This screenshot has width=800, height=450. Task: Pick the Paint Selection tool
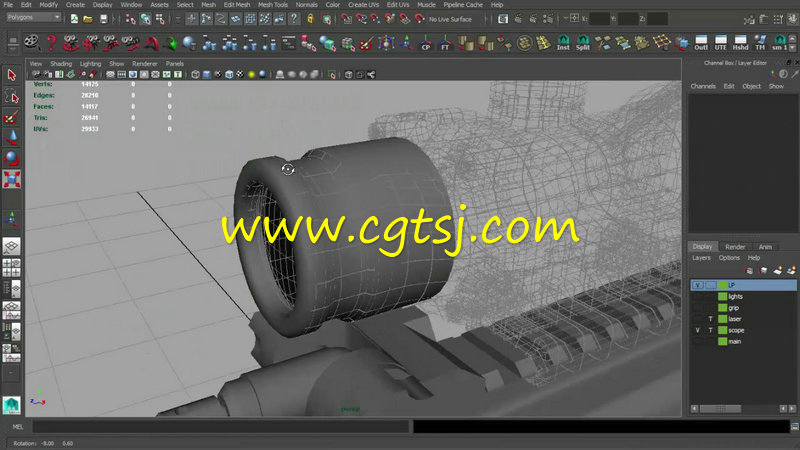pos(12,117)
